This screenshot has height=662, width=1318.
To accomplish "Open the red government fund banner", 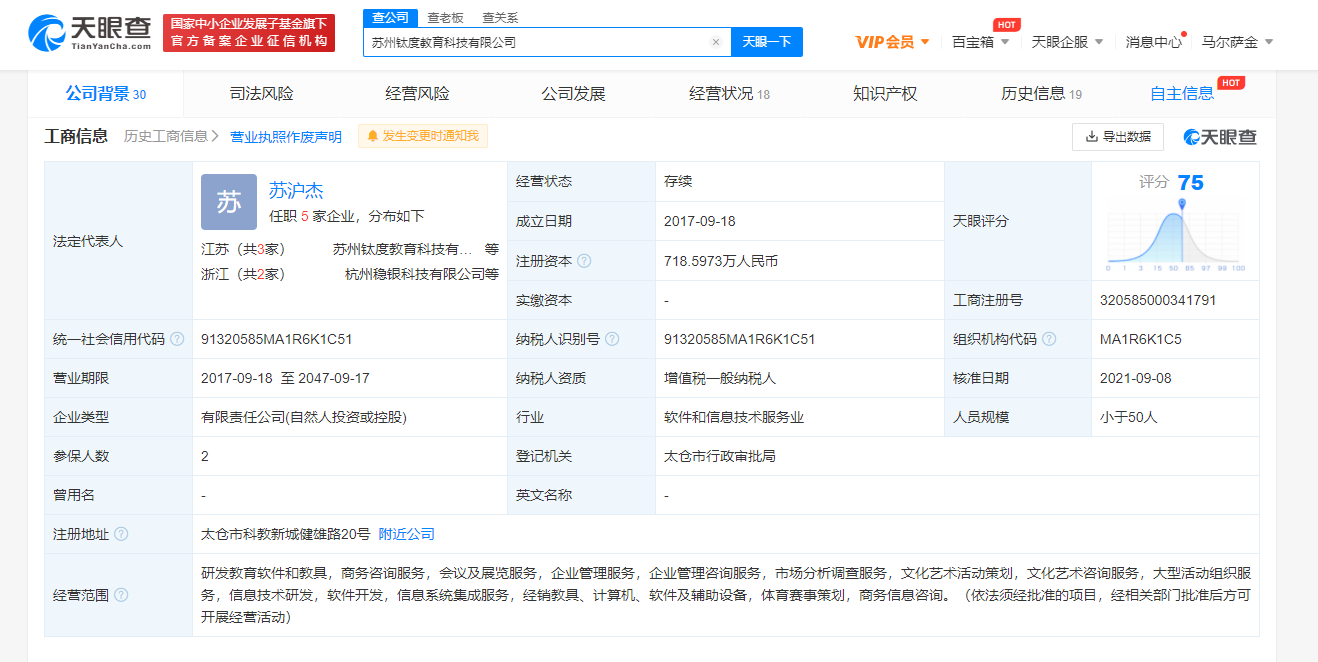I will tap(249, 33).
